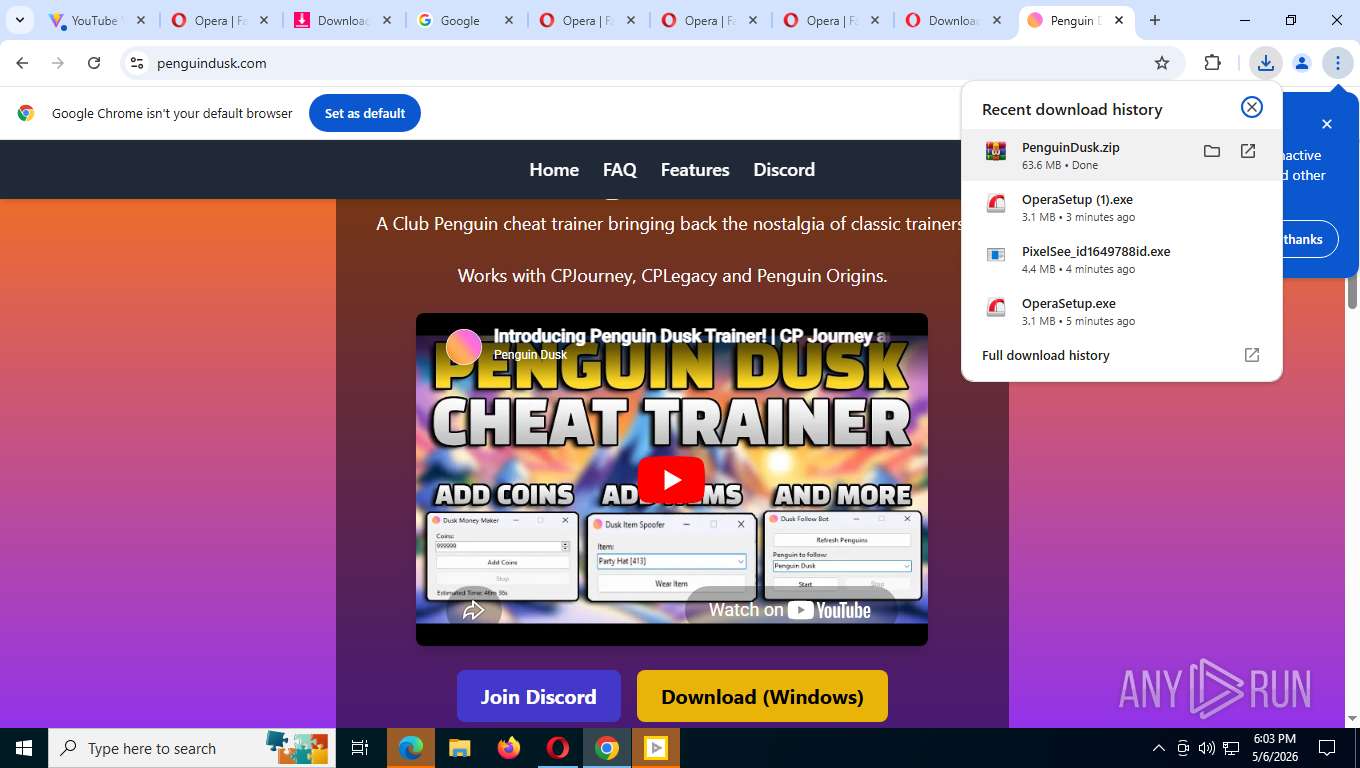Go back to previous page

coord(22,63)
